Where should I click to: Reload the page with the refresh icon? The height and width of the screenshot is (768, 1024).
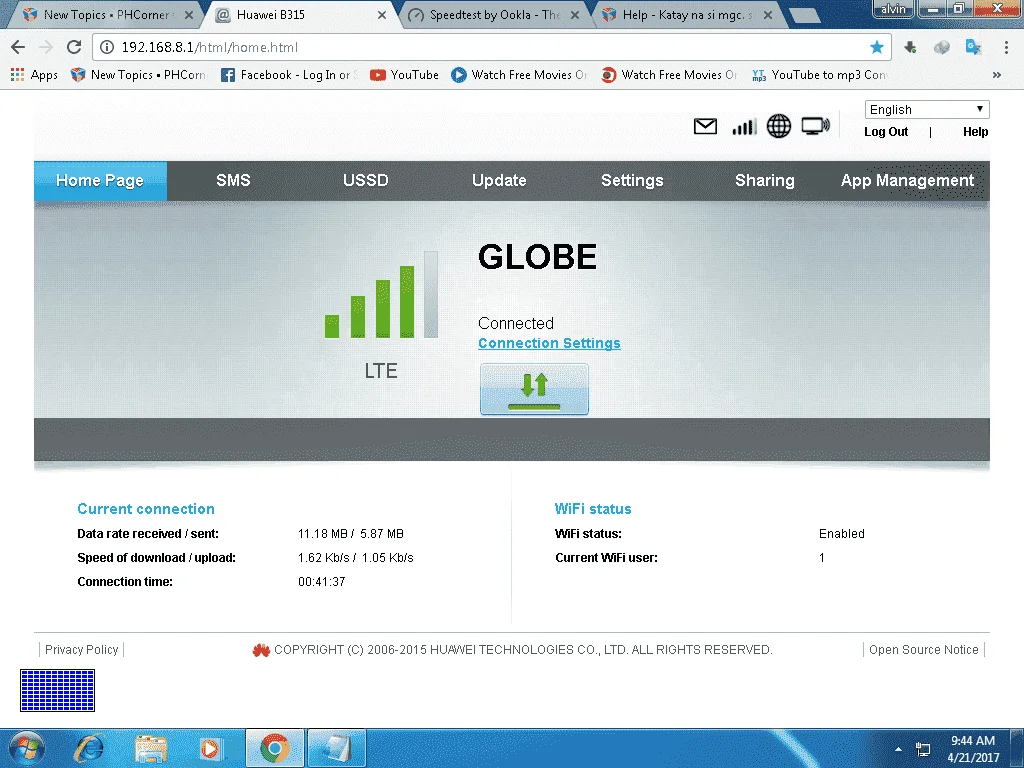click(x=74, y=47)
